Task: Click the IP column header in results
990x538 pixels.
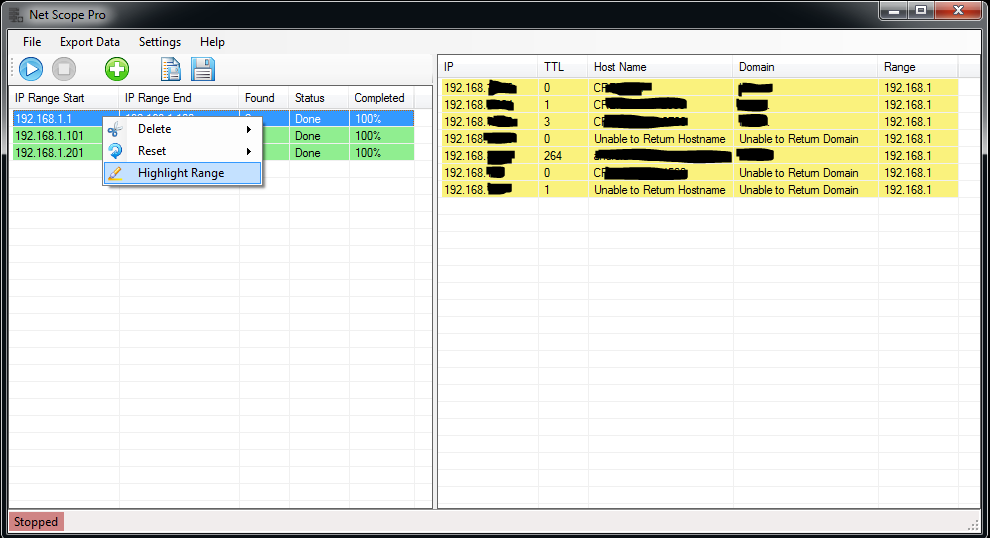Action: (x=488, y=67)
